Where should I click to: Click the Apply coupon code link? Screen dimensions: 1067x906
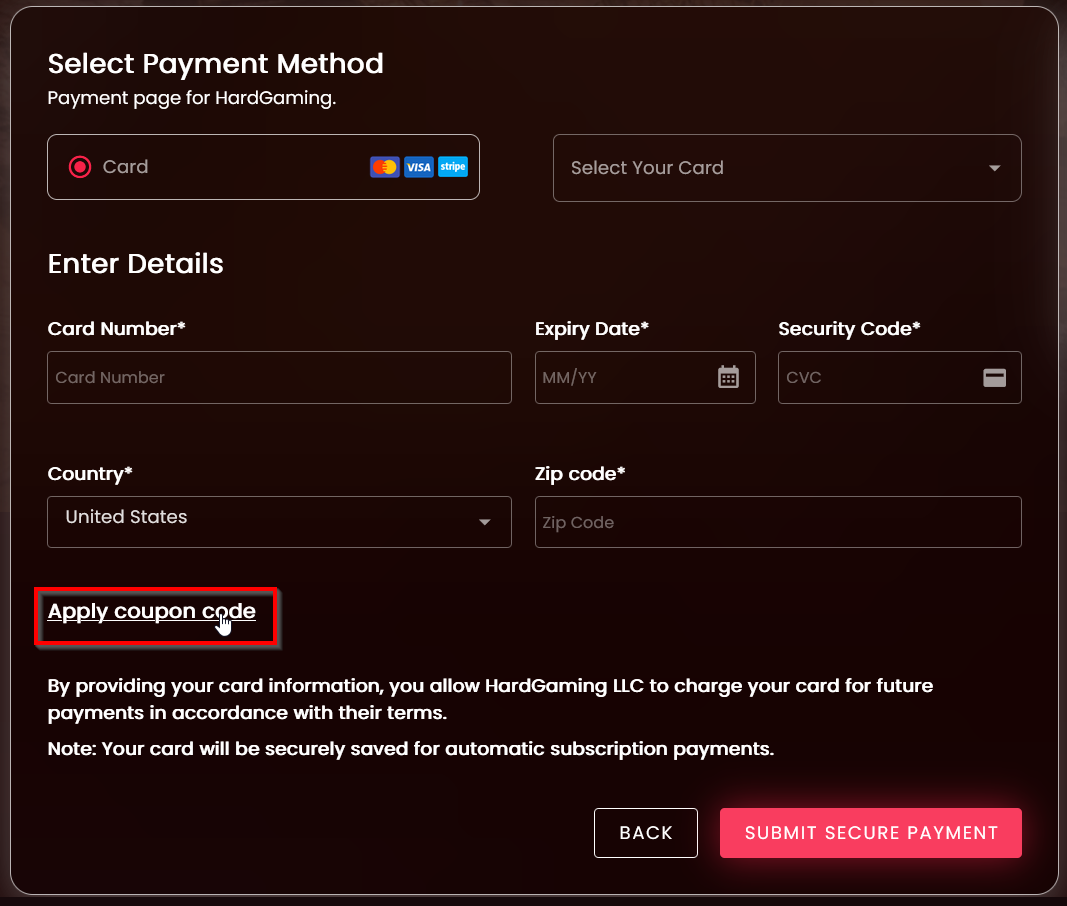[151, 611]
